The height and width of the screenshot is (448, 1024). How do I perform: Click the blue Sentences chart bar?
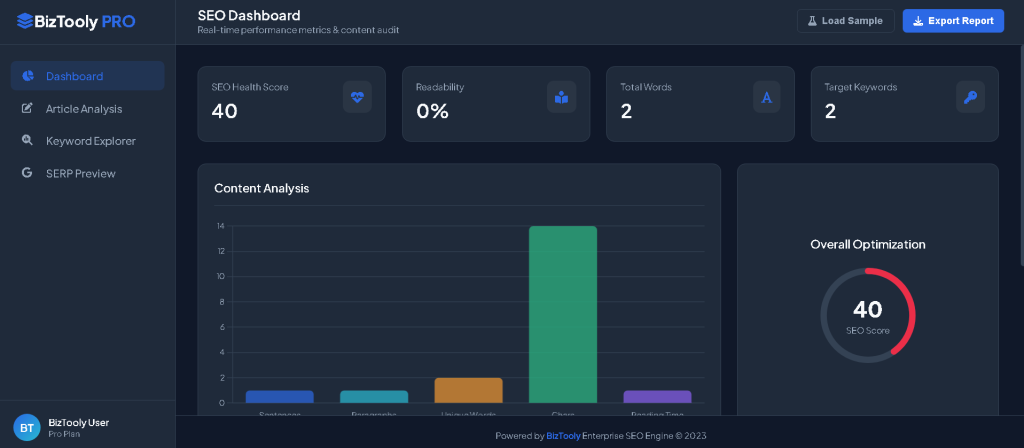coord(280,396)
